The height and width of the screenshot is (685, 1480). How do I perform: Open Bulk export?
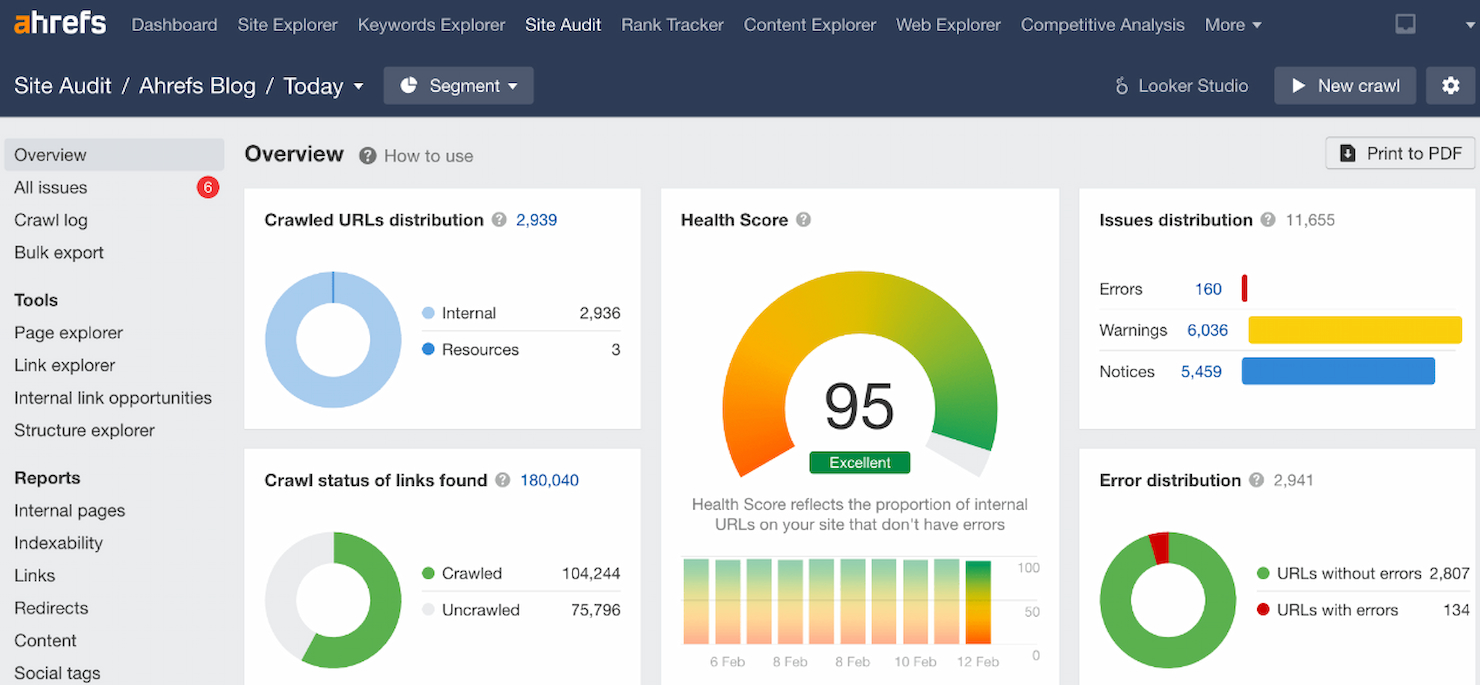click(59, 252)
